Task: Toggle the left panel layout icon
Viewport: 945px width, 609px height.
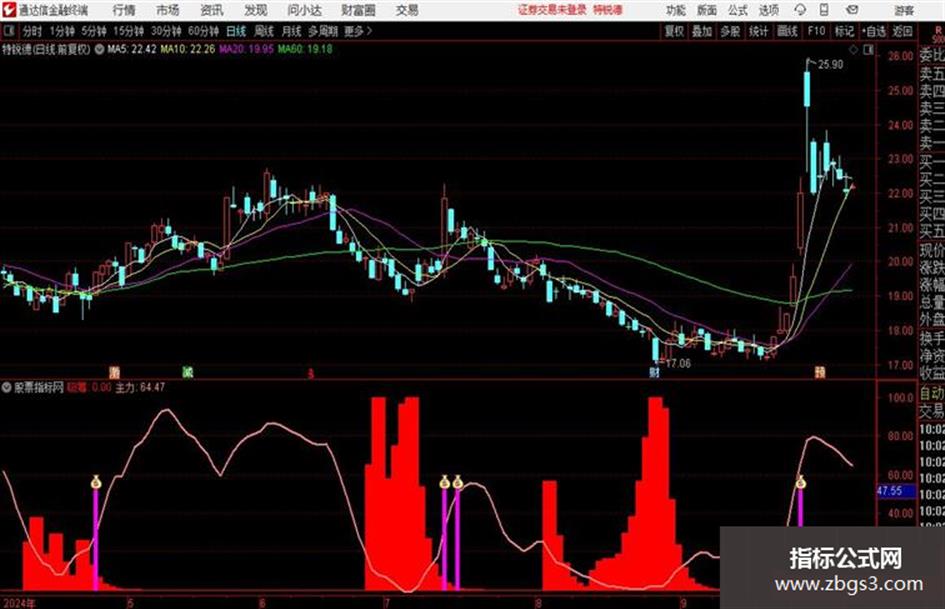Action: (8, 31)
